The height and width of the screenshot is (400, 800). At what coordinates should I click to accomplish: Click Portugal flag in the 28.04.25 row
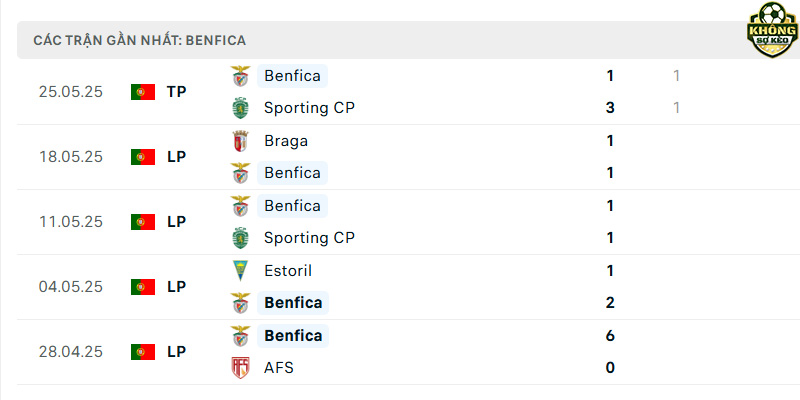[143, 352]
